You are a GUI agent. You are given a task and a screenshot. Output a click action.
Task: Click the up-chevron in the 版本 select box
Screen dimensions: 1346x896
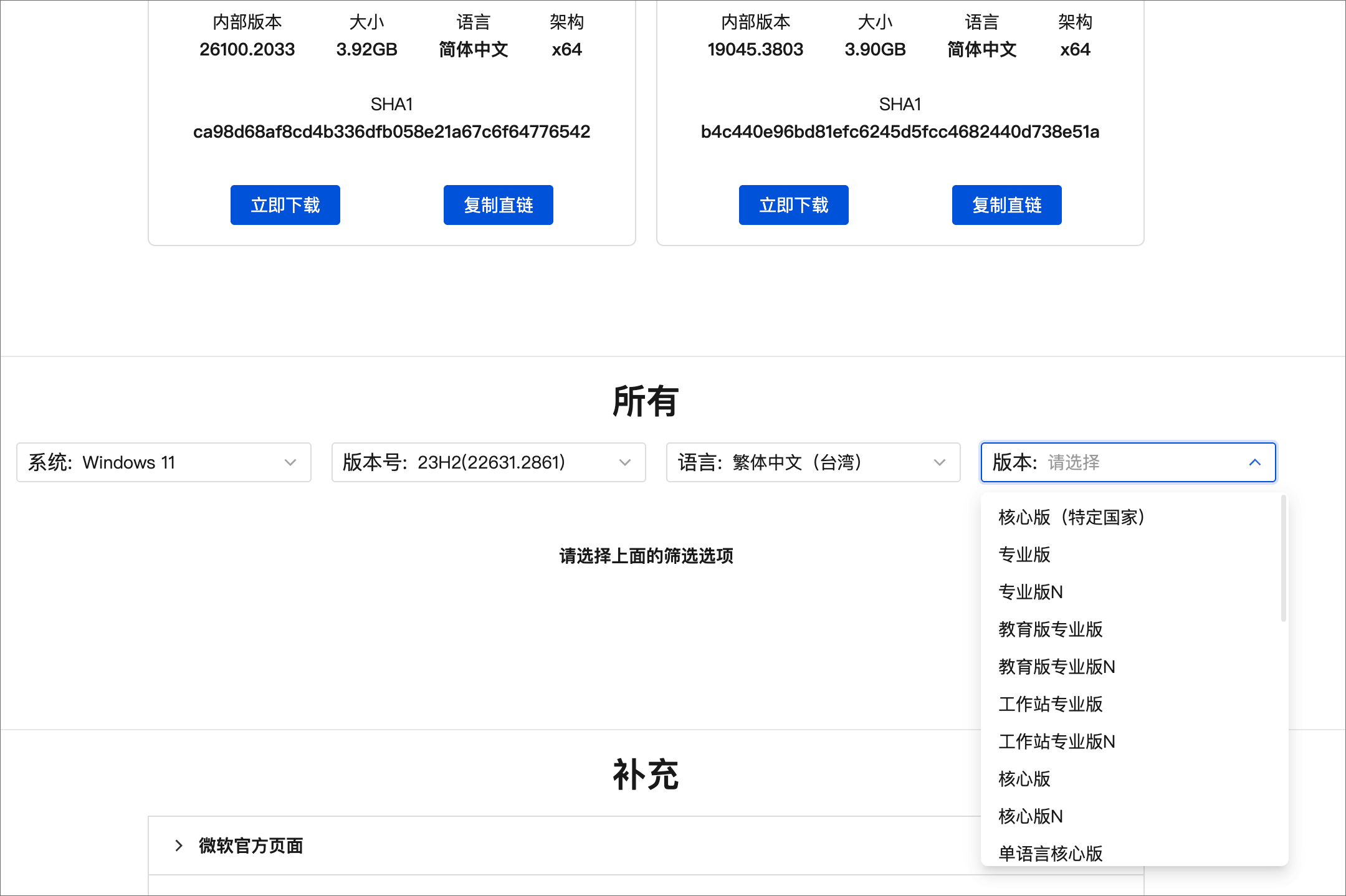pos(1254,462)
